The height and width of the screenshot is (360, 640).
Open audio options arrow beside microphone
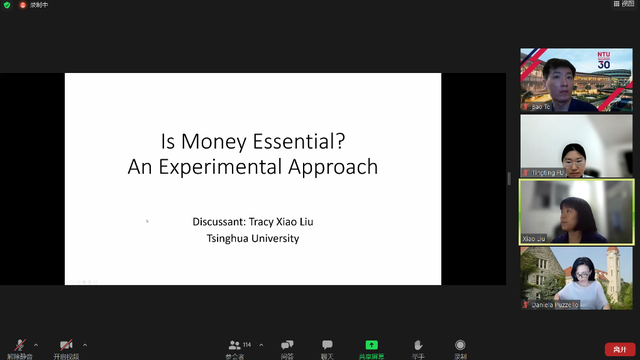[x=36, y=345]
